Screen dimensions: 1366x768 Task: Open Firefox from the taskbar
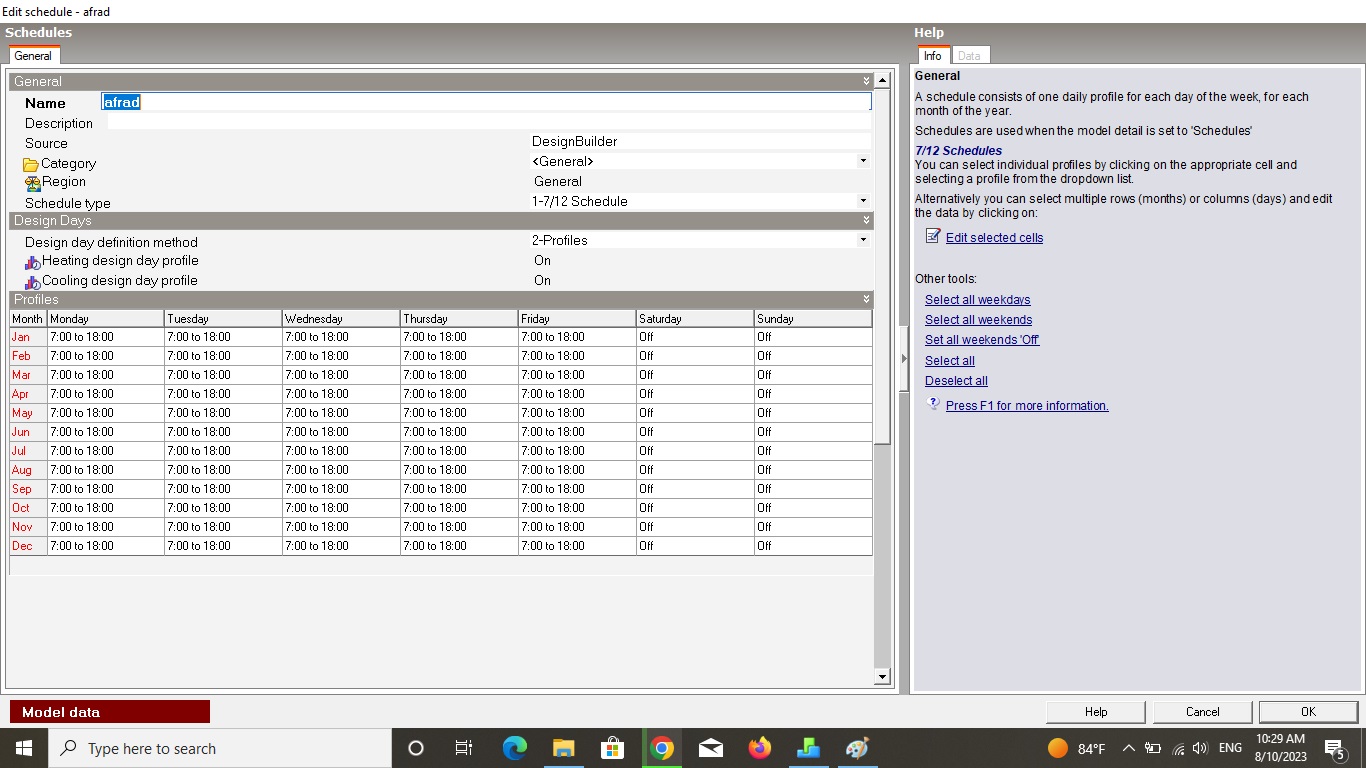coord(760,748)
